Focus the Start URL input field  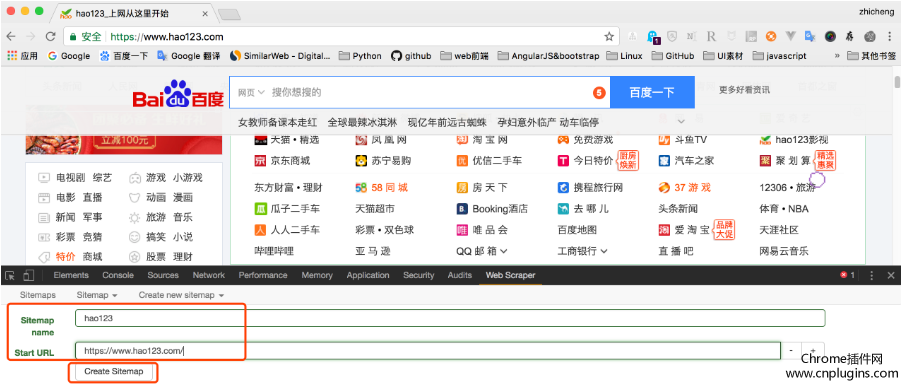pyautogui.click(x=428, y=350)
